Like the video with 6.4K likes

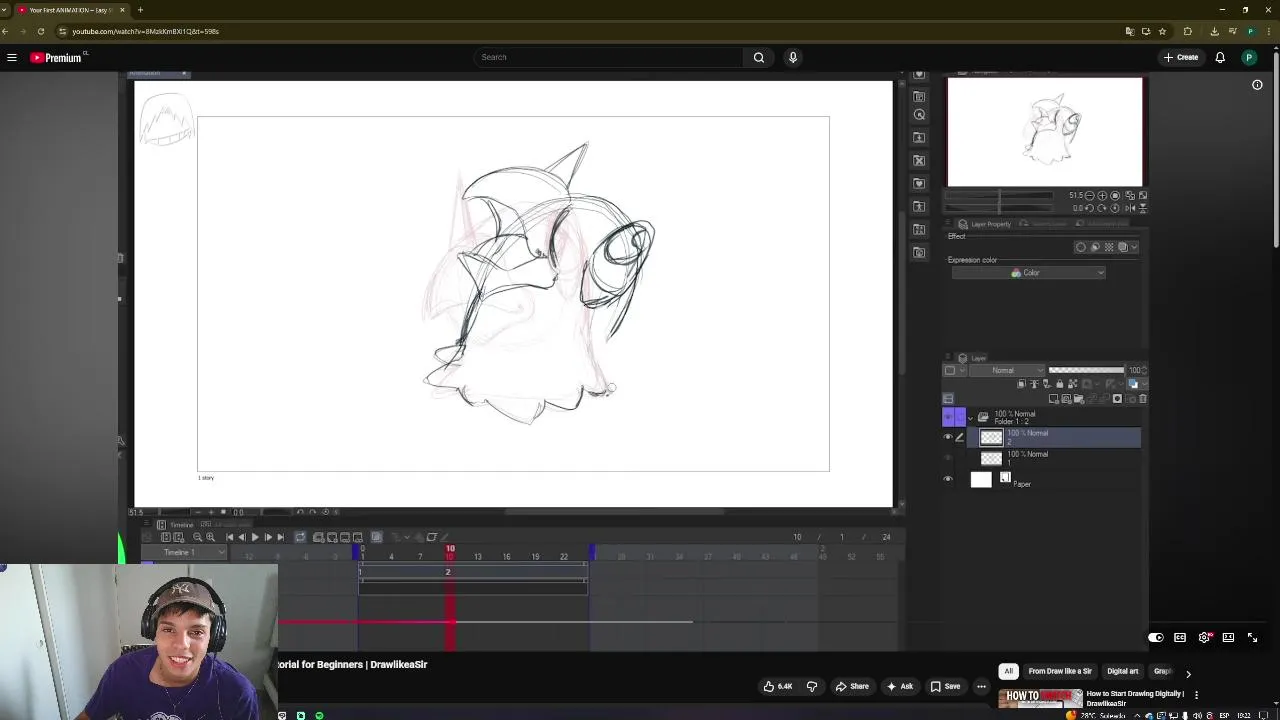778,686
